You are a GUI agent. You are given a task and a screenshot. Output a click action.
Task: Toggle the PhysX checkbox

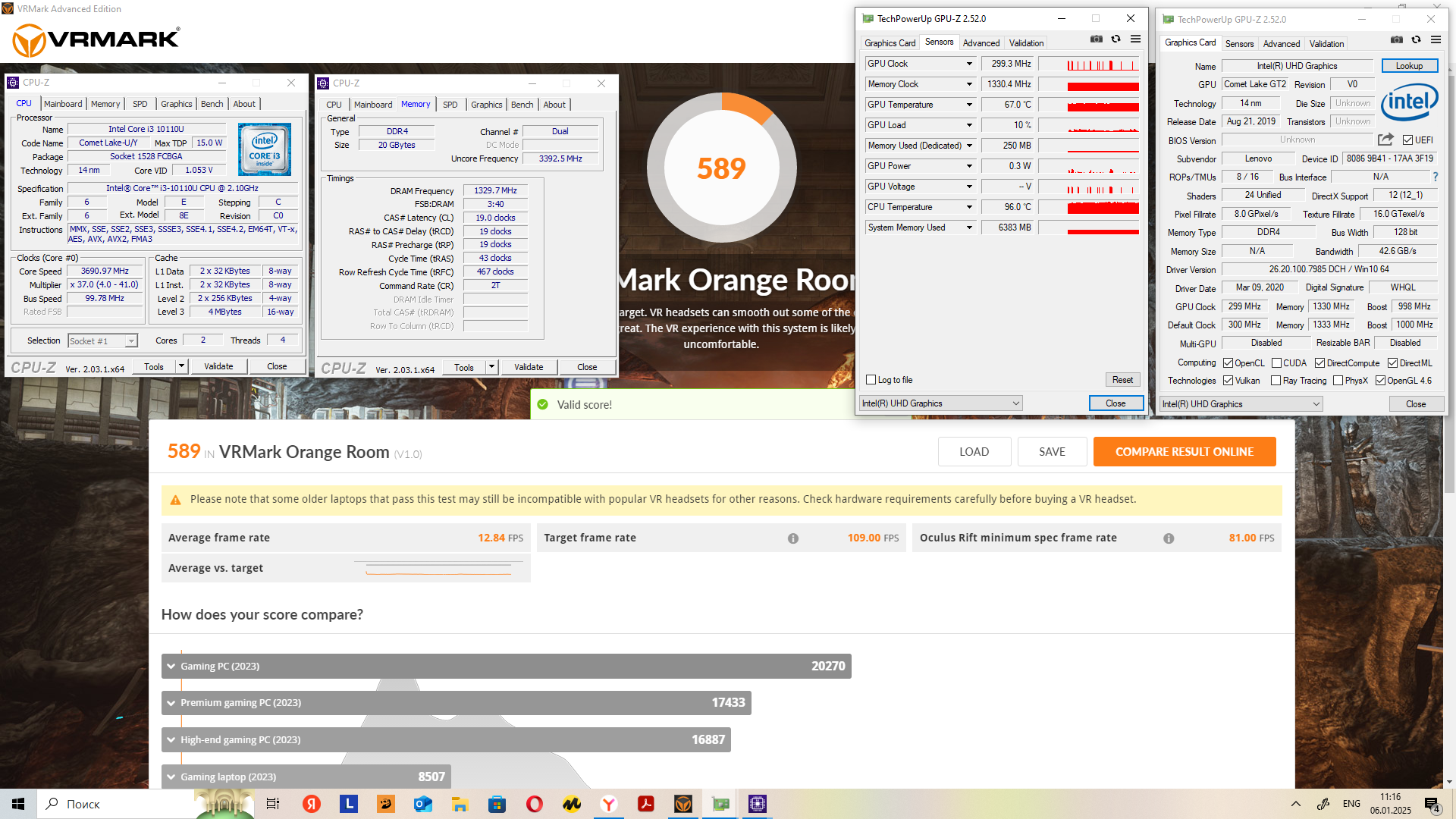(x=1338, y=381)
